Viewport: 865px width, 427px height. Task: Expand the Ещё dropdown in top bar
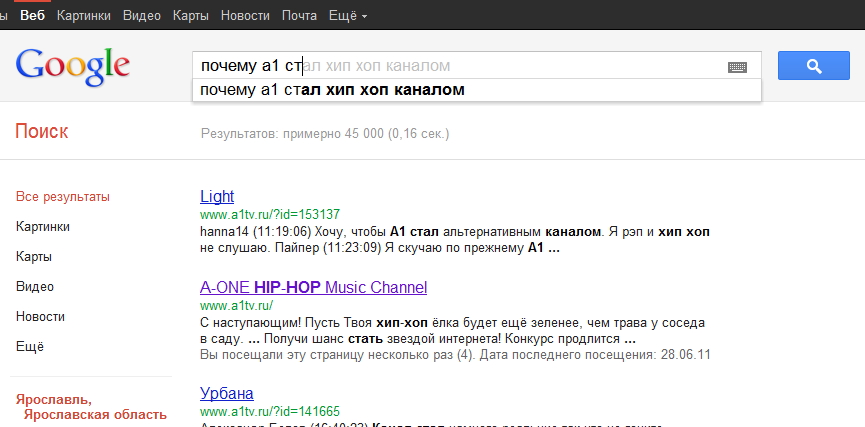click(x=348, y=15)
